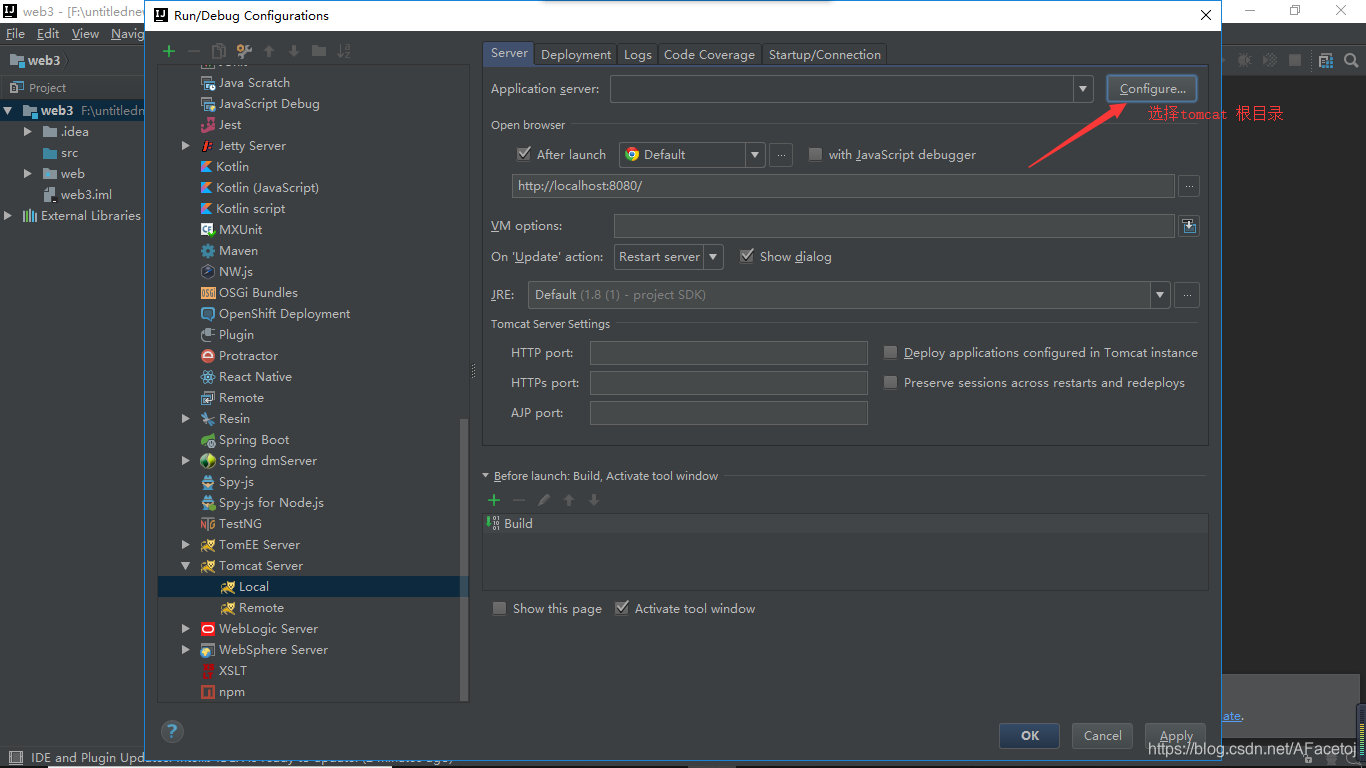1366x768 pixels.
Task: Click the down arrow in Before launch toolbar
Action: (x=594, y=500)
